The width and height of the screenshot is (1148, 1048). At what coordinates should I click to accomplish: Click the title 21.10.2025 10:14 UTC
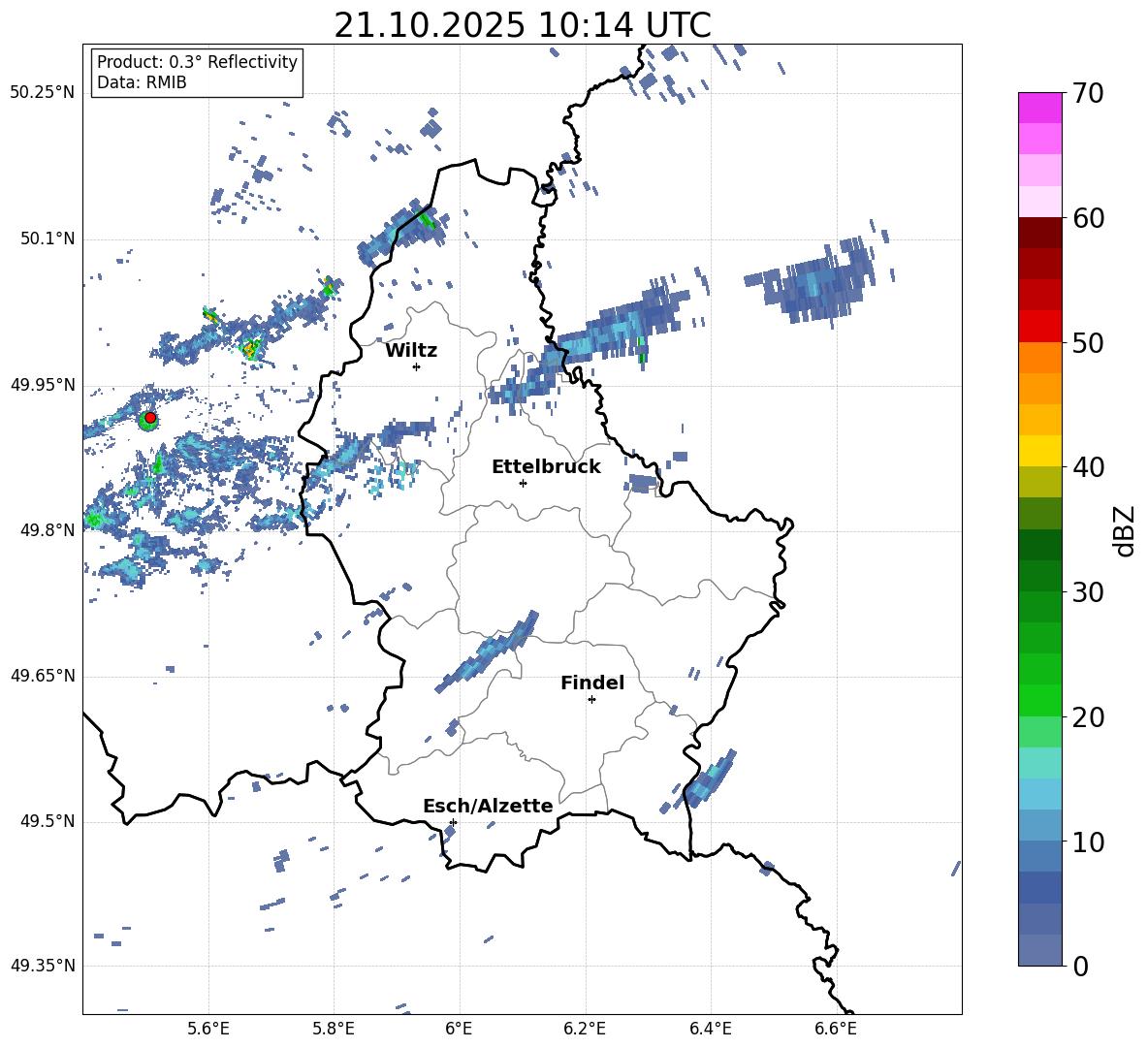pyautogui.click(x=522, y=25)
